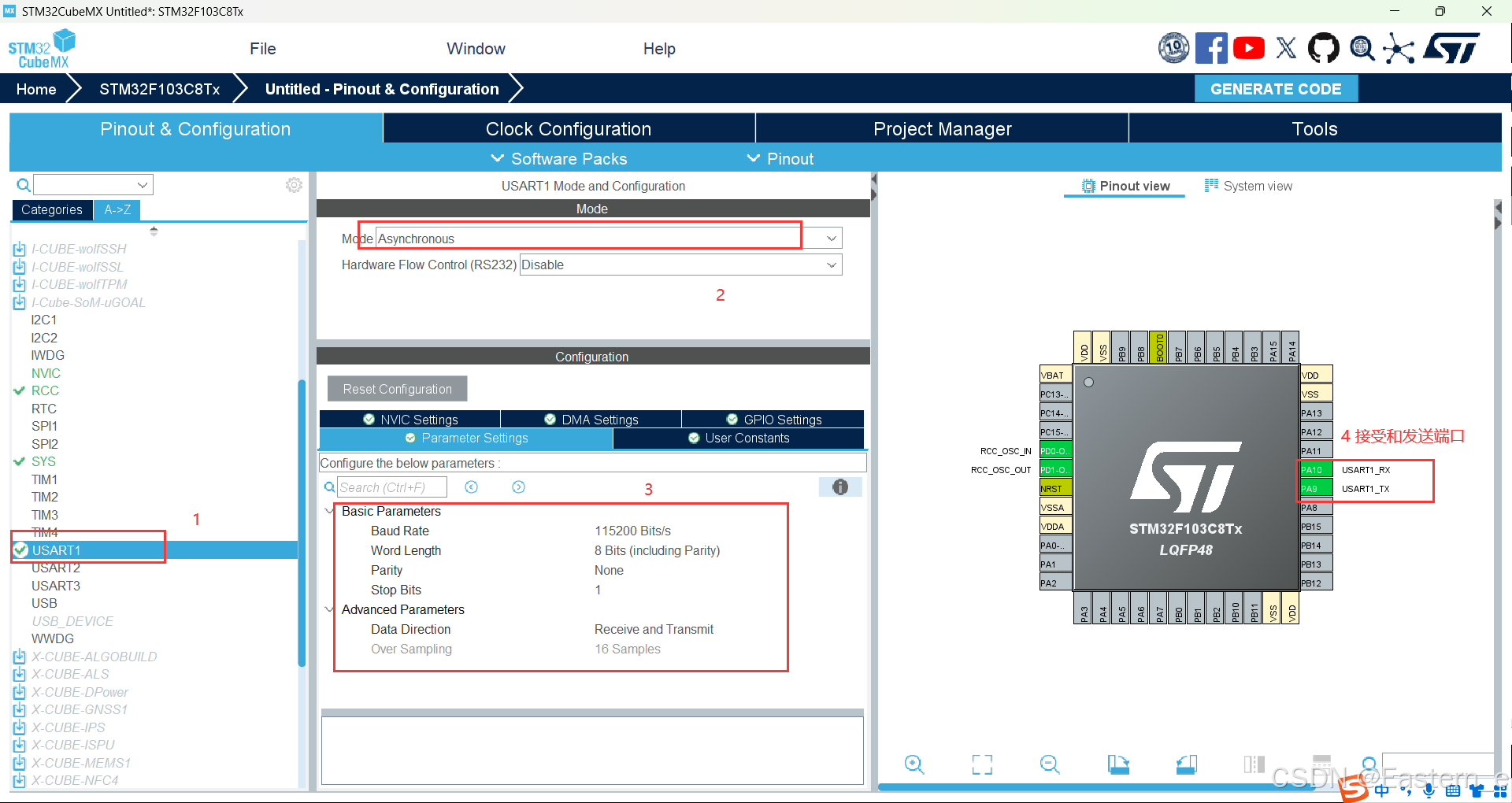Click the ST search globe icon
The image size is (1512, 803).
click(1362, 48)
